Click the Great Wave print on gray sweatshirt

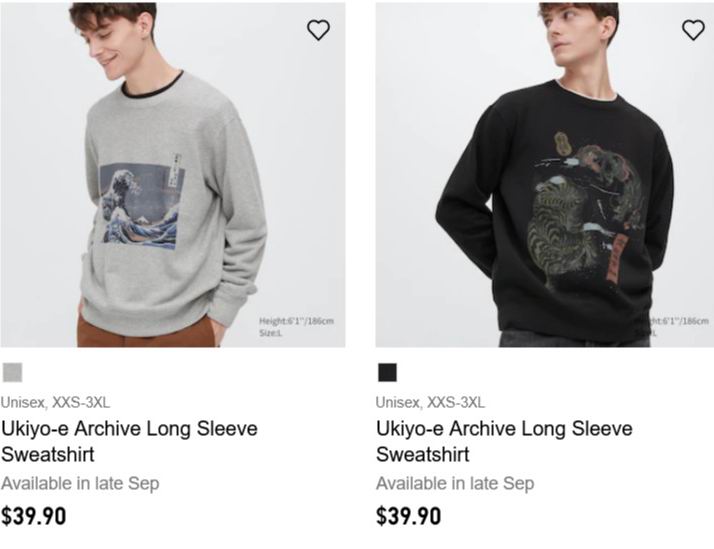143,207
